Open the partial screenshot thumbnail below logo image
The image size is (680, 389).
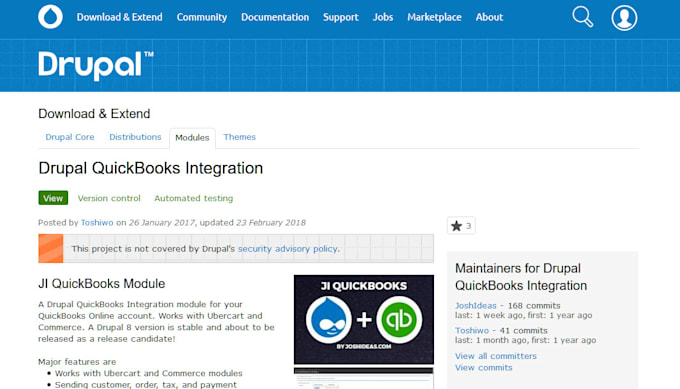pyautogui.click(x=363, y=378)
